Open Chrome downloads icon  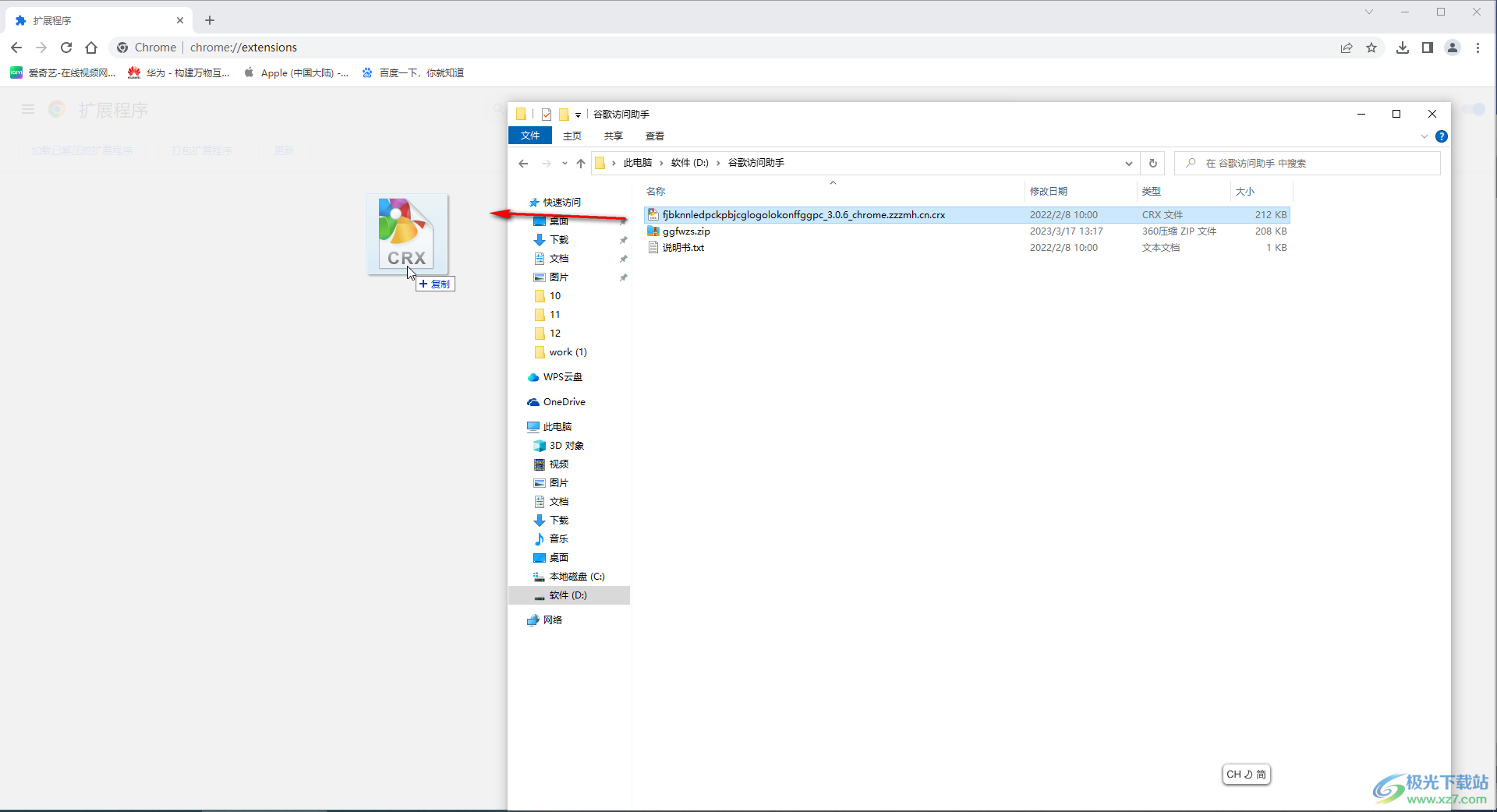1403,48
